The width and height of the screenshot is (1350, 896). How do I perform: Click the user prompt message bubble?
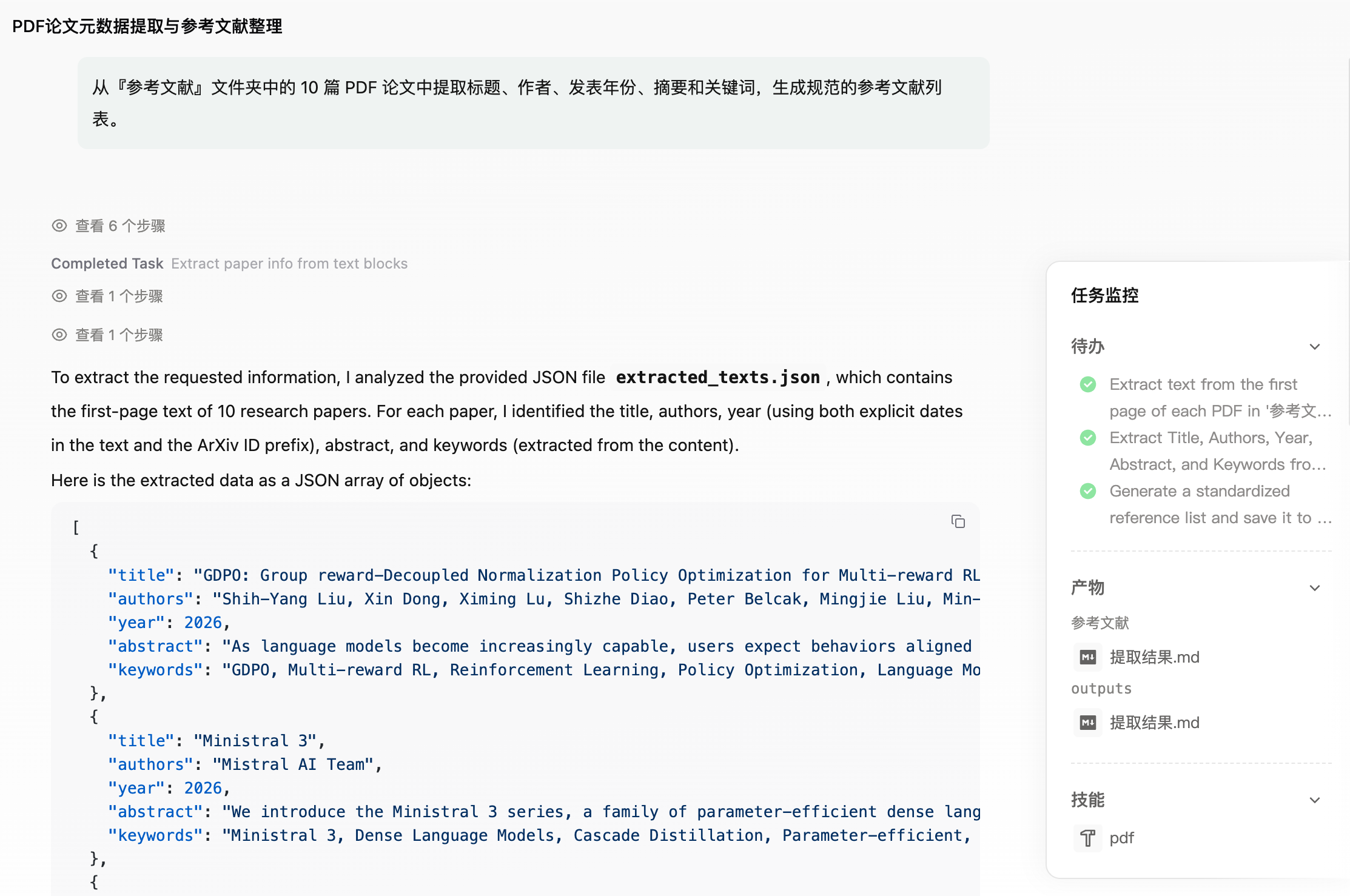(x=532, y=103)
